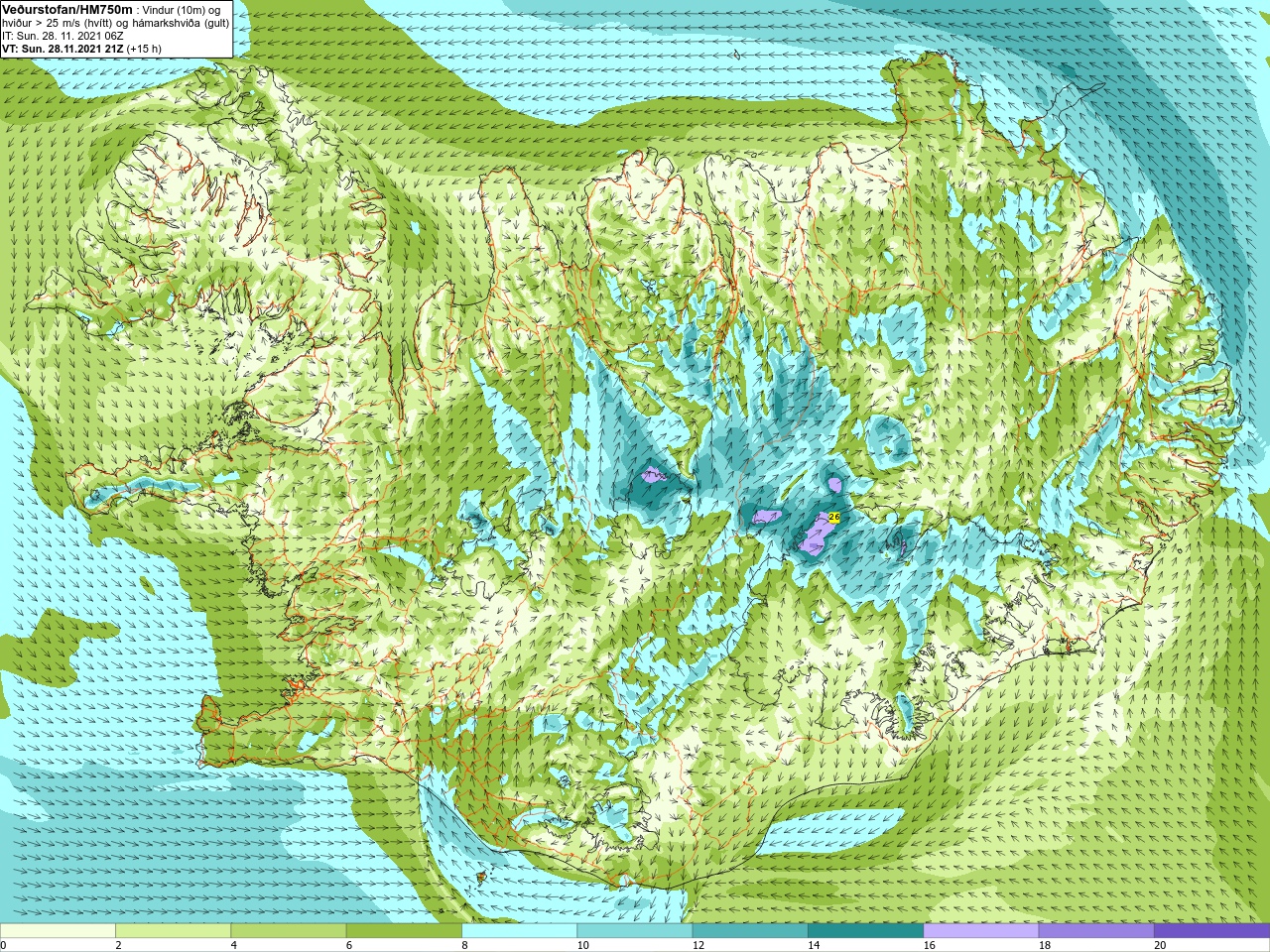Click legend scale value 2
Viewport: 1270px width, 952px height.
coord(118,945)
